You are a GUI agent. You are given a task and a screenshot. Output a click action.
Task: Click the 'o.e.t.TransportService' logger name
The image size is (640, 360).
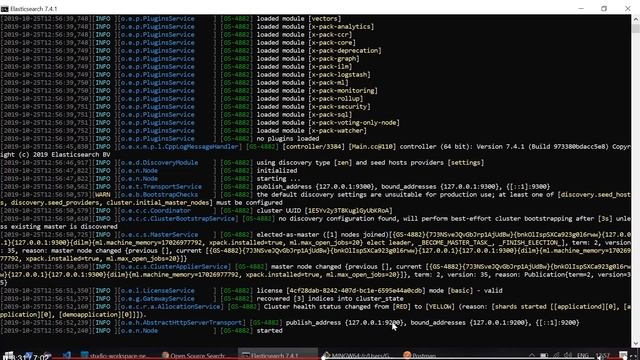161,187
